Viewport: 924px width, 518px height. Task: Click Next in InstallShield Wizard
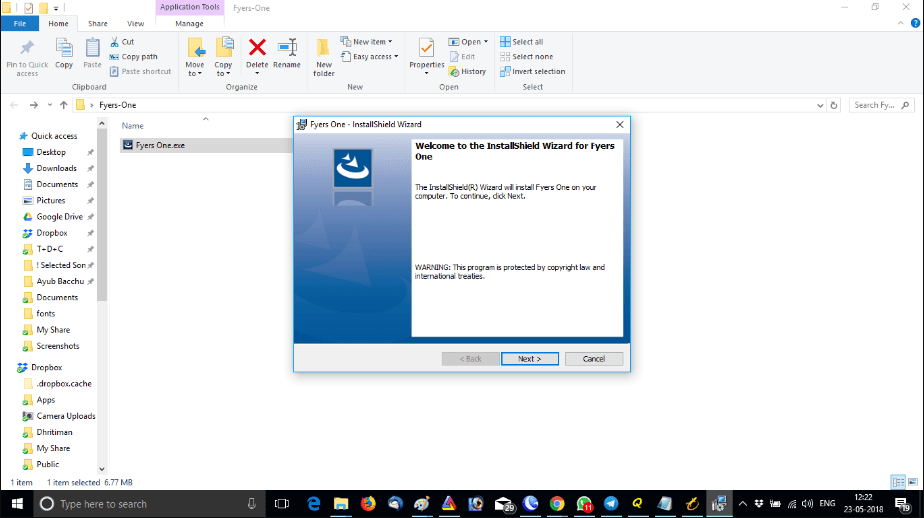tap(529, 359)
